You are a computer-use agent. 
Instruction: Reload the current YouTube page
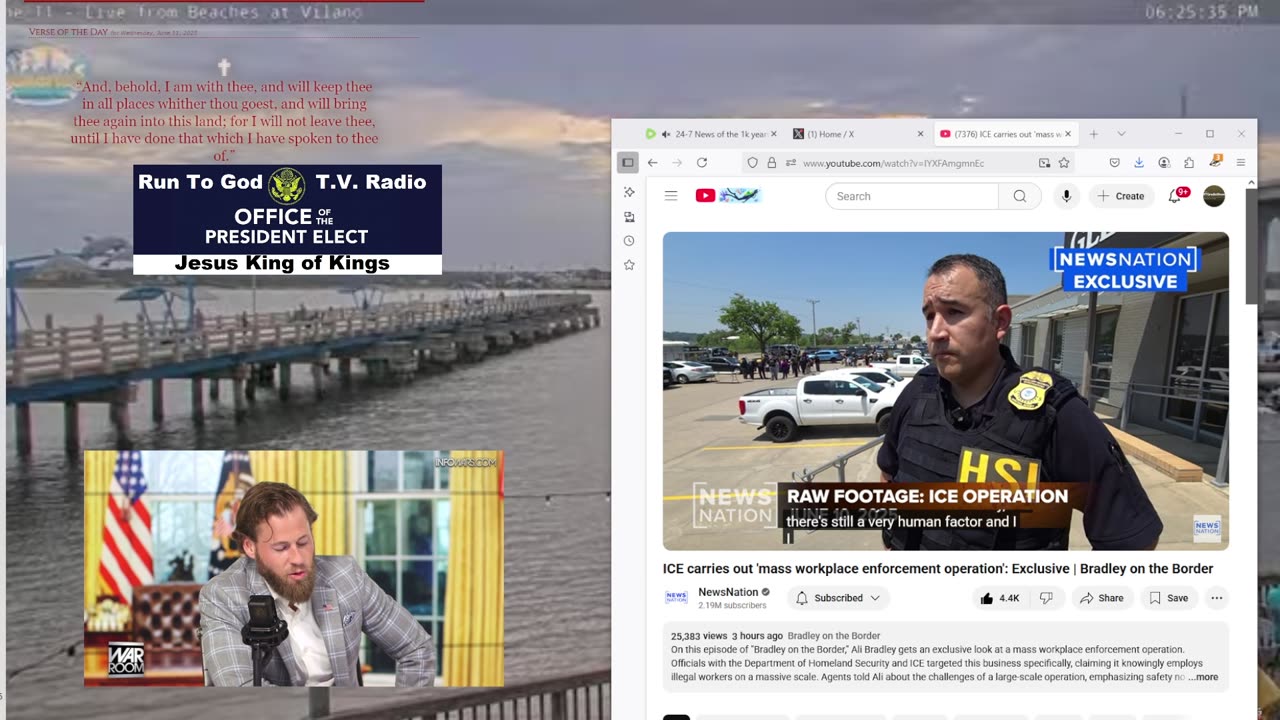pyautogui.click(x=702, y=162)
